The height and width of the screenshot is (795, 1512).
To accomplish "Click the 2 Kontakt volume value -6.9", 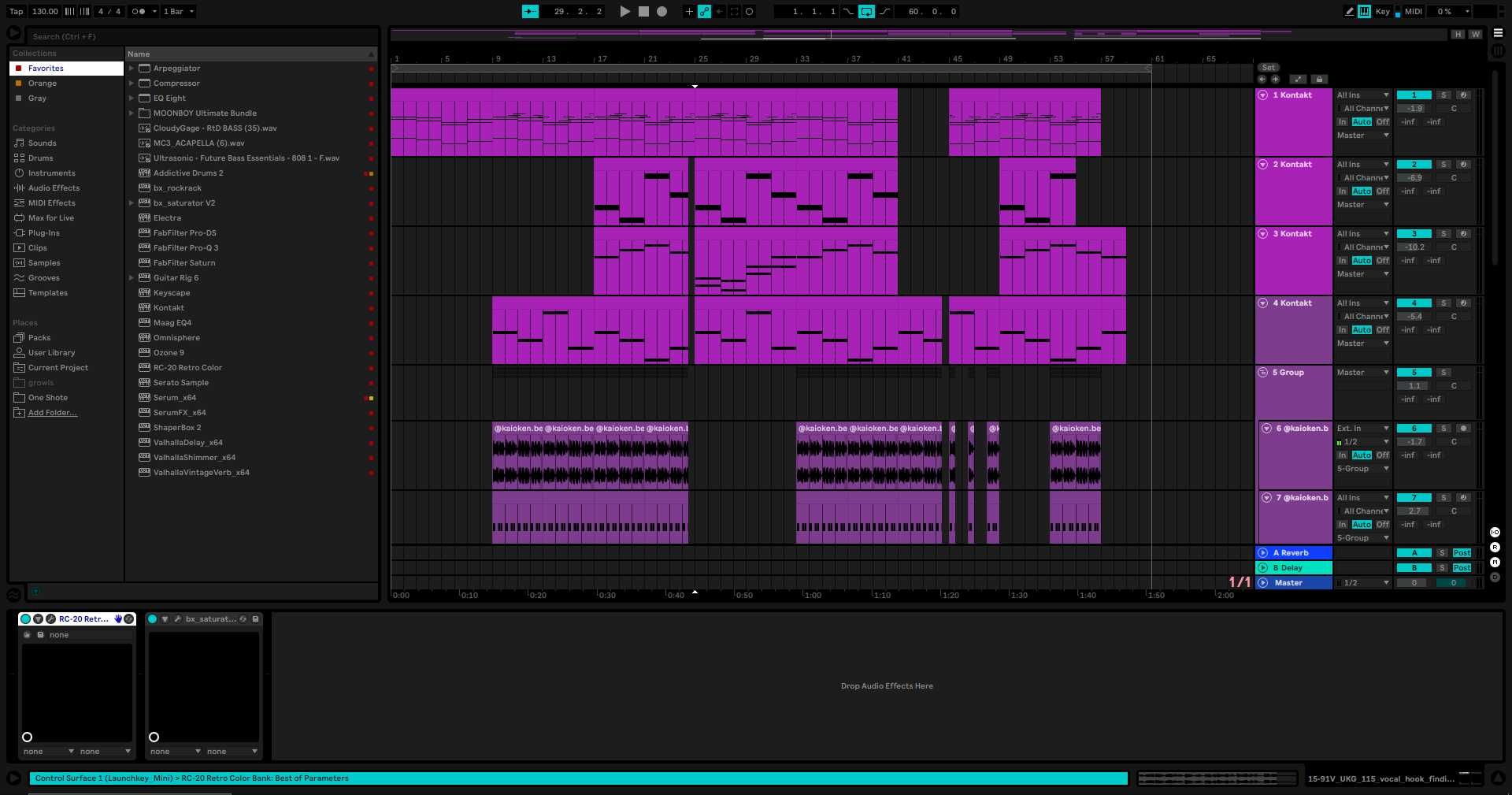I will [x=1414, y=177].
